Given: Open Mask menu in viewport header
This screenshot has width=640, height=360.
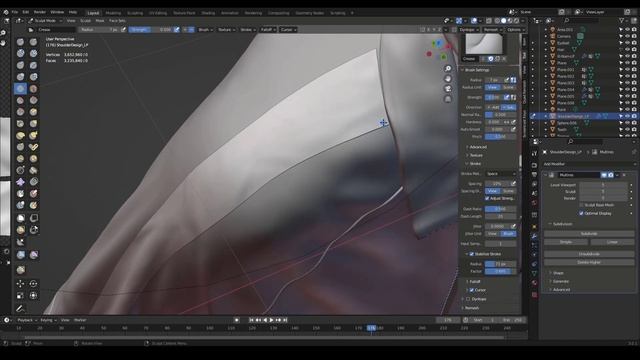Looking at the screenshot, I should pos(100,20).
